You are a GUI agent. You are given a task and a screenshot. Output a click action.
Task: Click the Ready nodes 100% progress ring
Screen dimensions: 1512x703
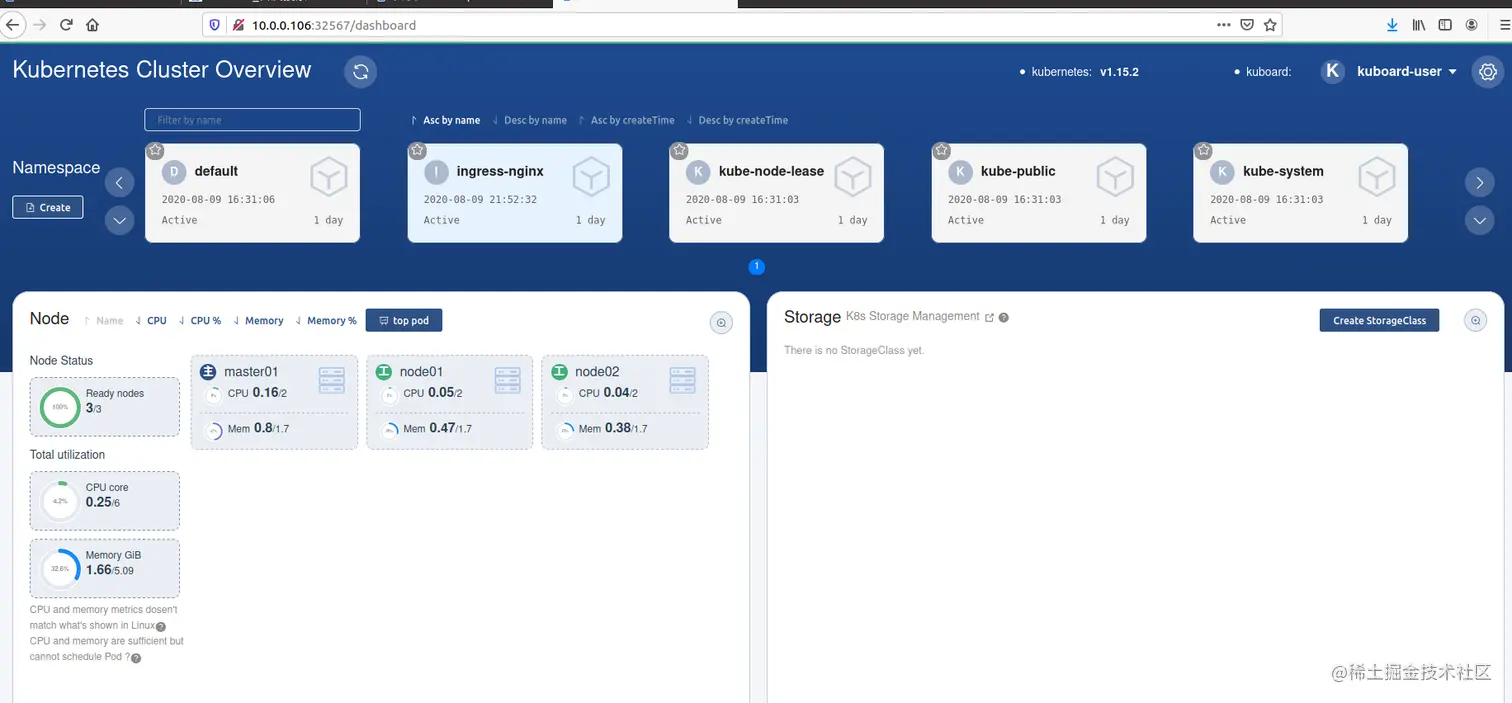pyautogui.click(x=60, y=407)
